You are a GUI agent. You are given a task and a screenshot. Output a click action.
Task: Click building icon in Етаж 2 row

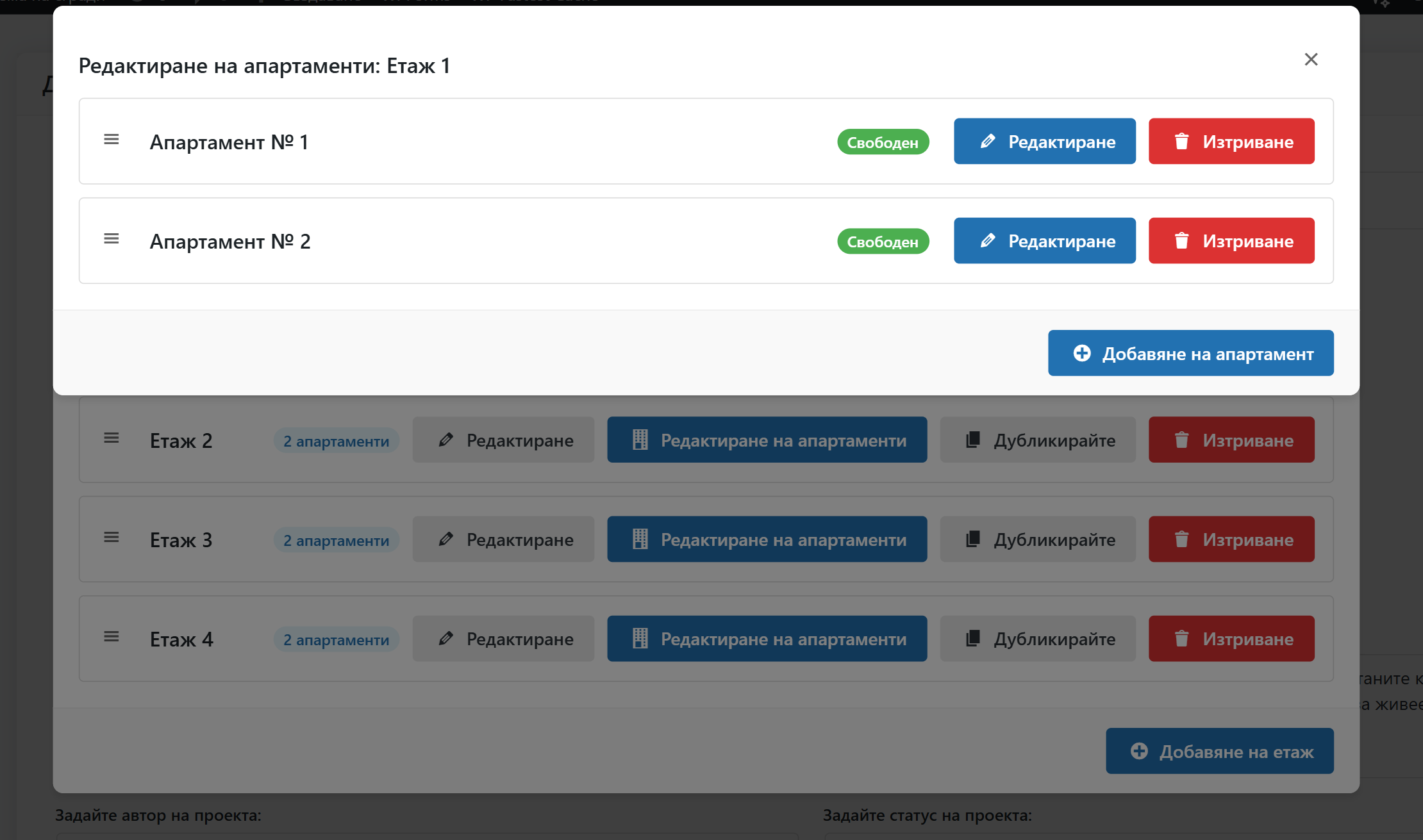[x=640, y=440]
